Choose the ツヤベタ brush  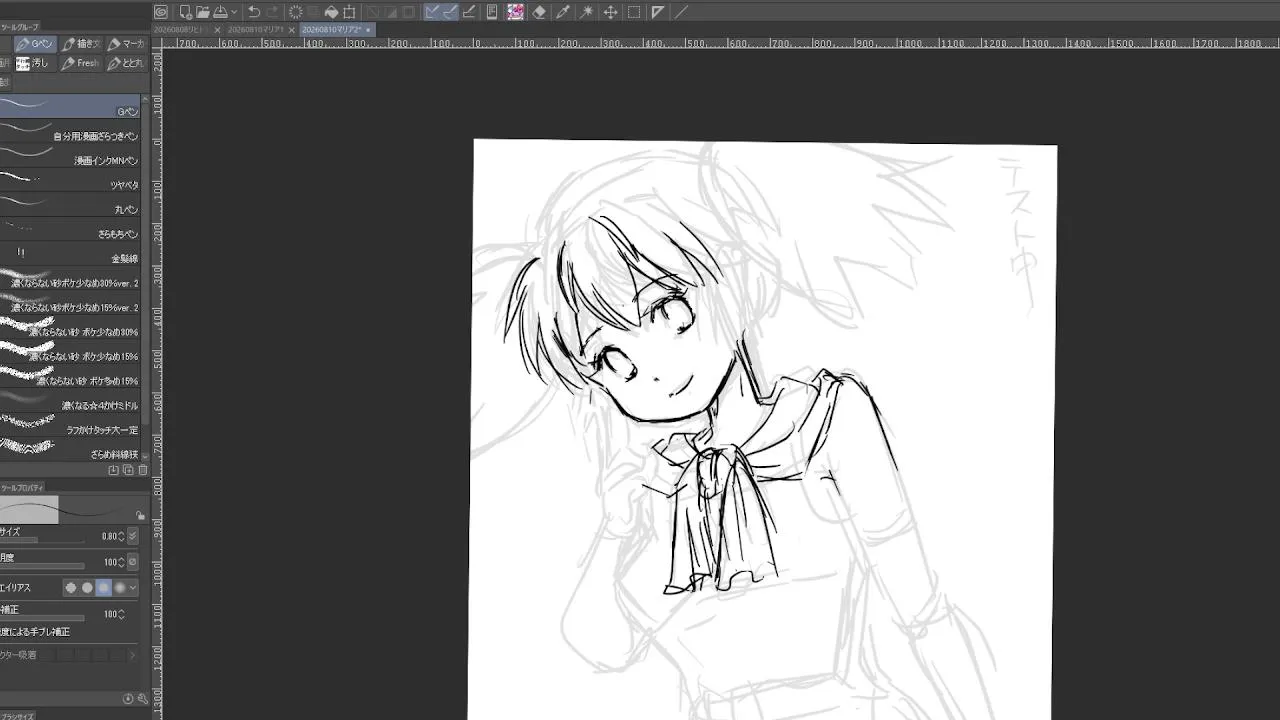pyautogui.click(x=70, y=180)
